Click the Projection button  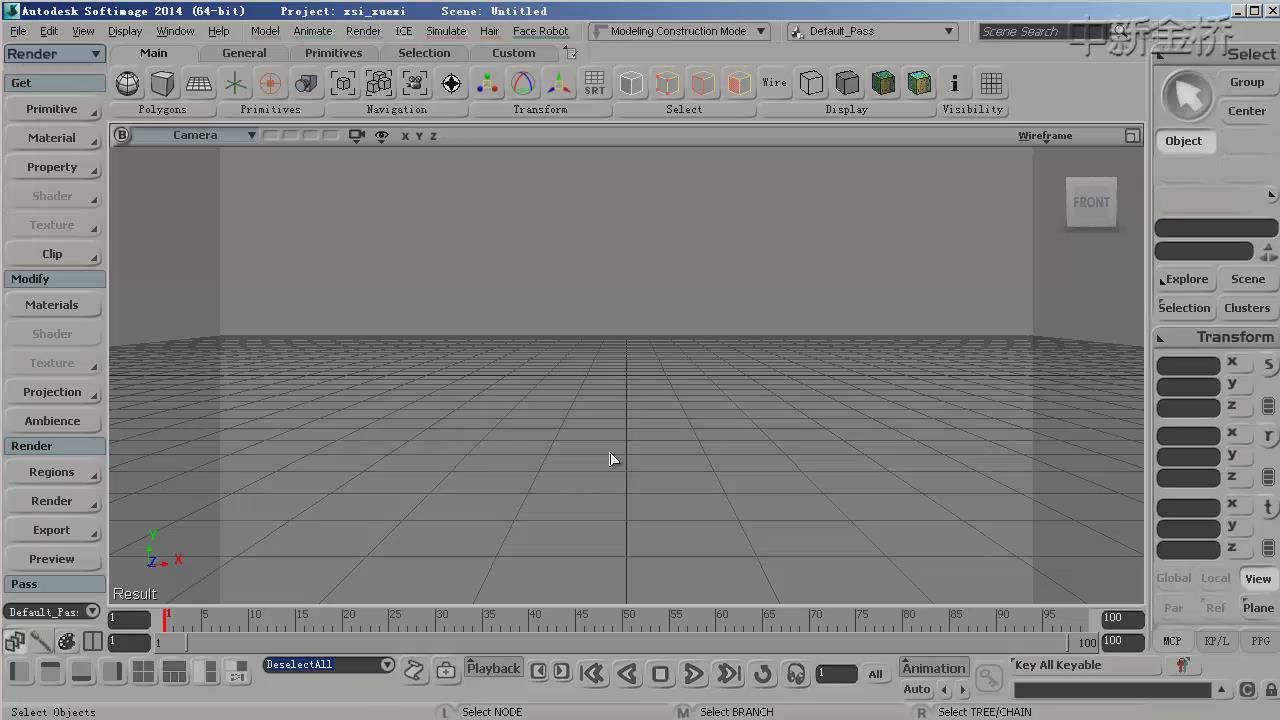52,392
